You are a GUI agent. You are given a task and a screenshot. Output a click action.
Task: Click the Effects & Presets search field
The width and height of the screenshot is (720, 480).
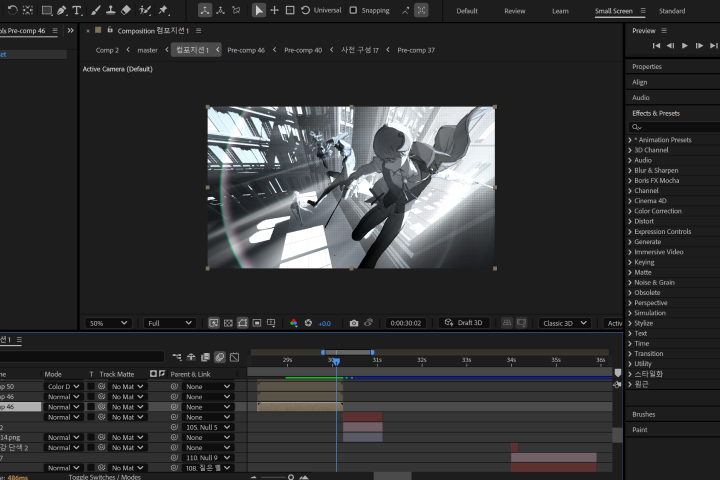[x=673, y=127]
